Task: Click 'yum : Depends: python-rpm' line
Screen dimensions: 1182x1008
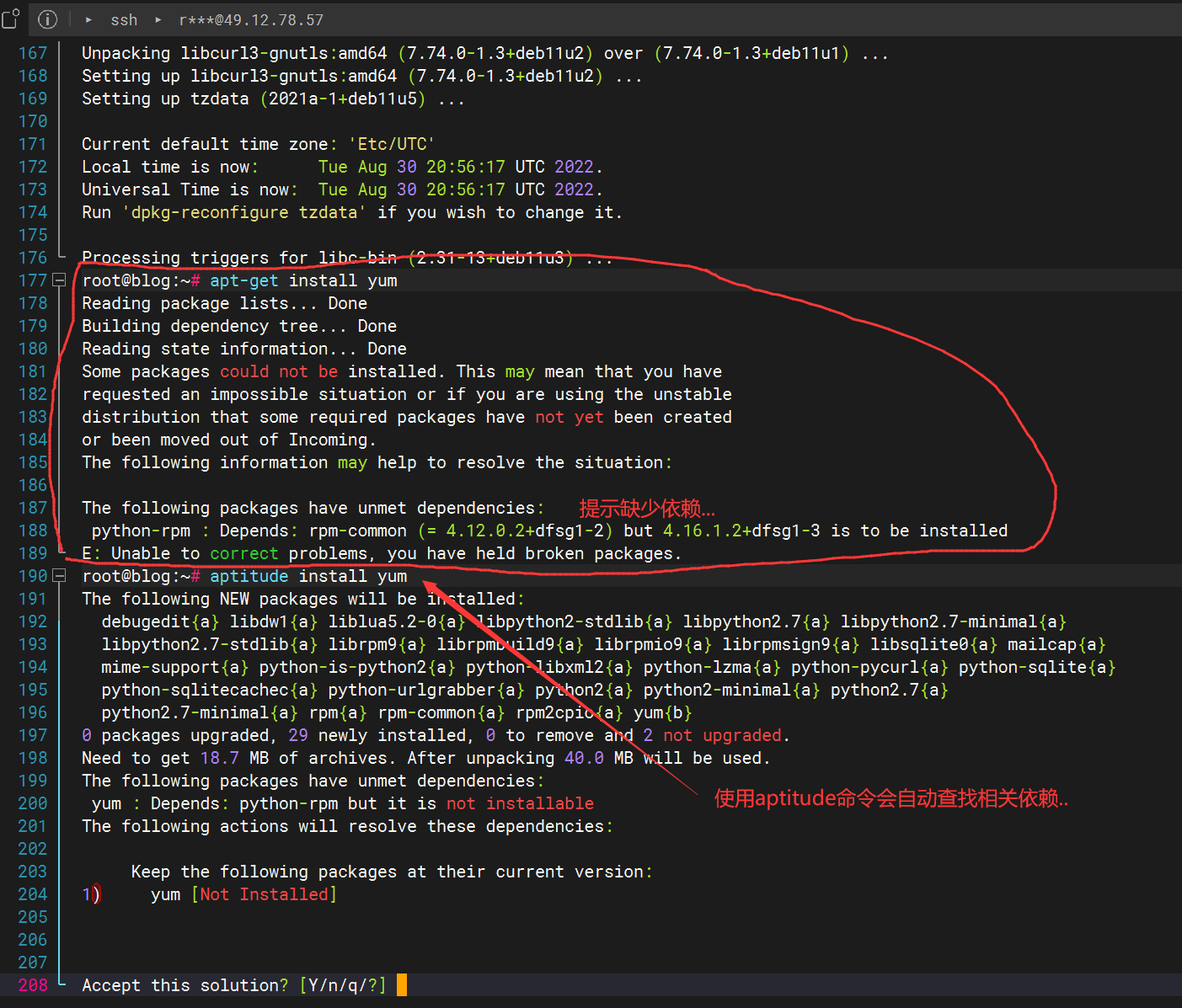Action: tap(343, 803)
